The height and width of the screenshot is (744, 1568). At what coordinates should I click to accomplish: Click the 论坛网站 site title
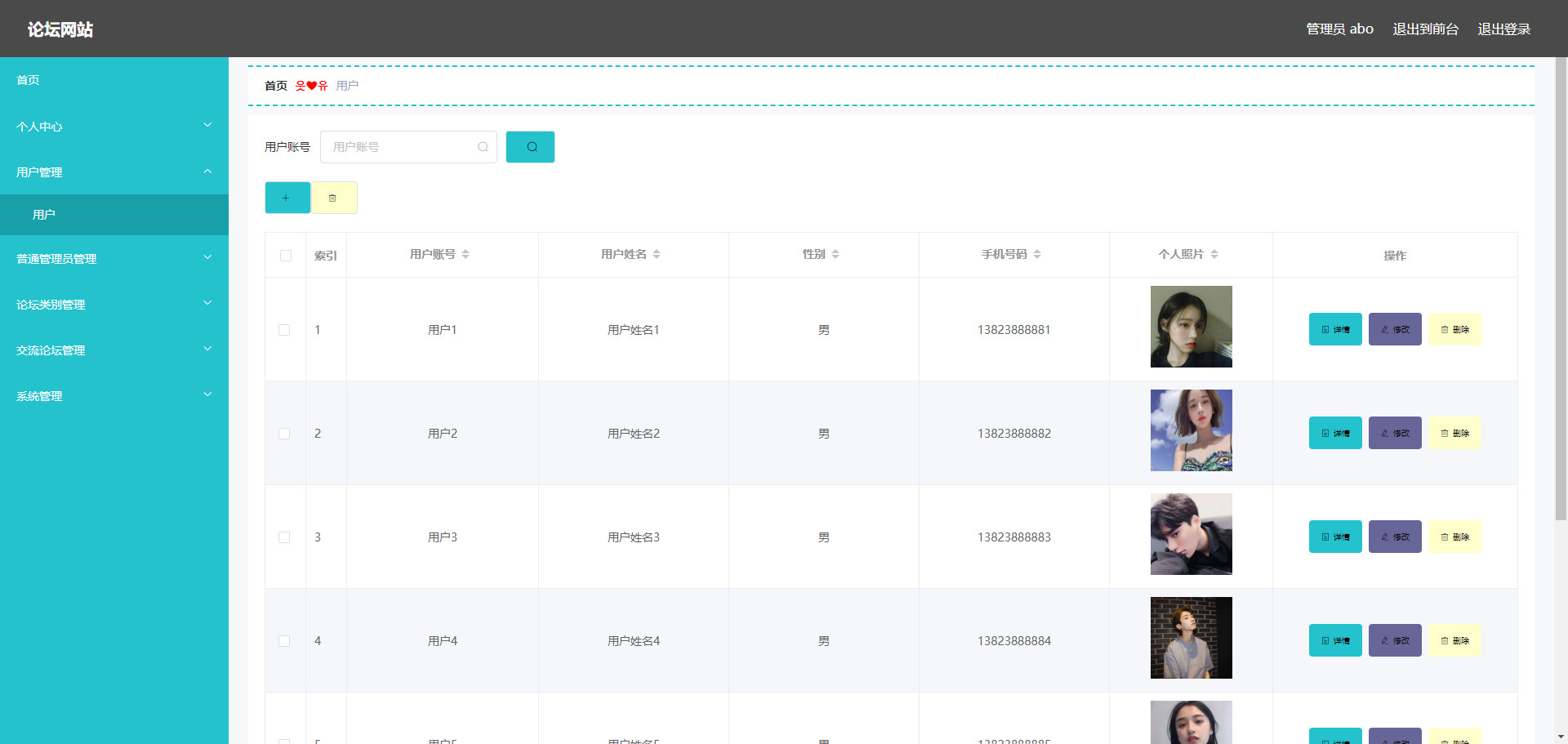[x=60, y=29]
